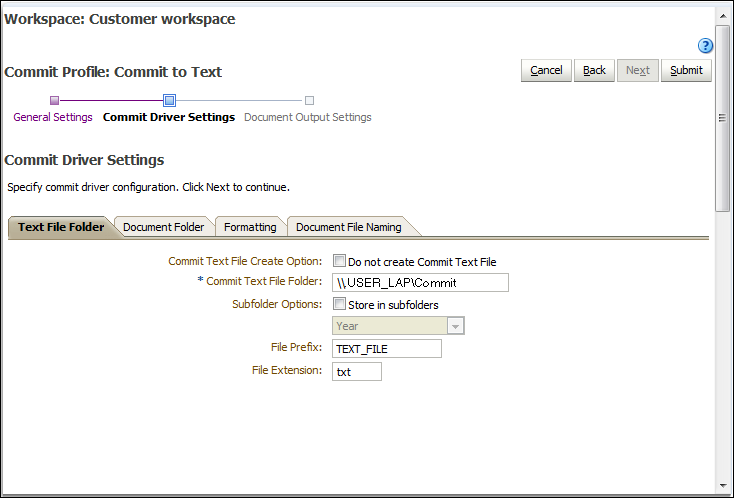The width and height of the screenshot is (734, 498).
Task: Open the Document File Naming tab
Action: 349,227
